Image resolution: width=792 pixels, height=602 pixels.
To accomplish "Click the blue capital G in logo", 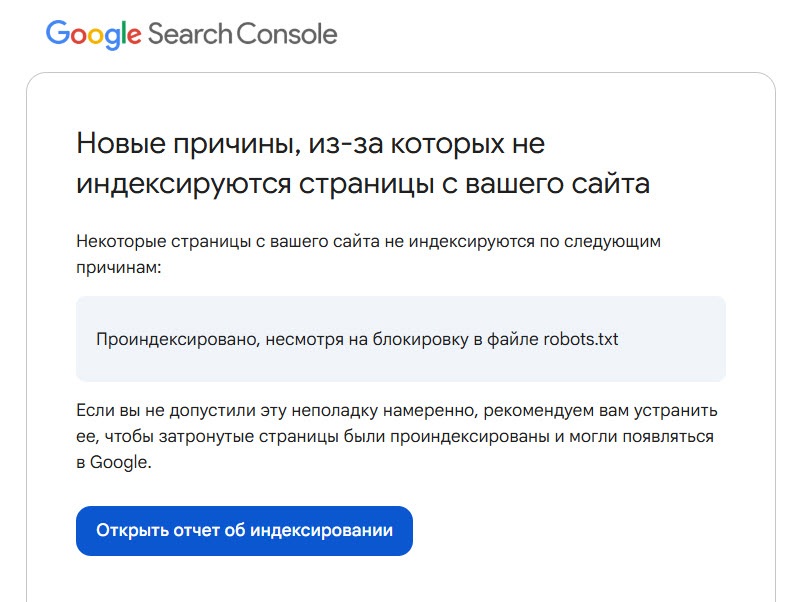I will pos(57,33).
